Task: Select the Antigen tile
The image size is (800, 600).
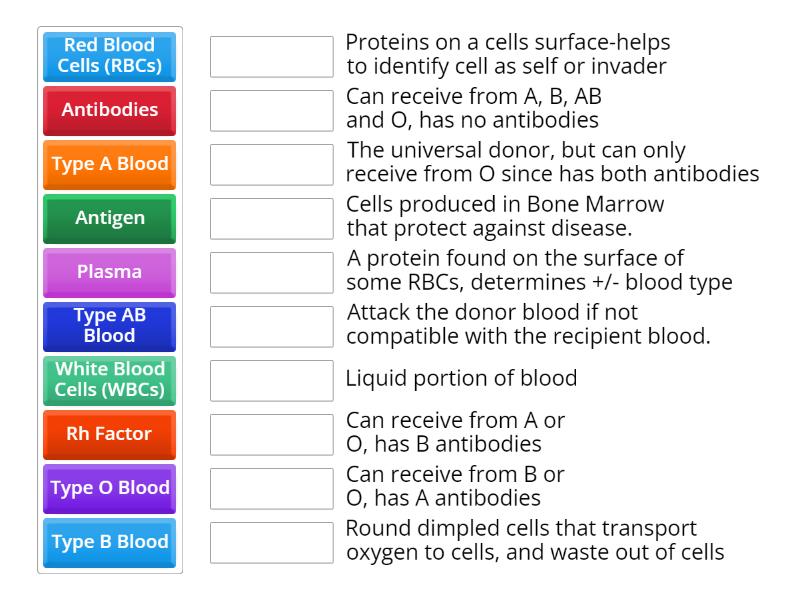Action: point(108,219)
